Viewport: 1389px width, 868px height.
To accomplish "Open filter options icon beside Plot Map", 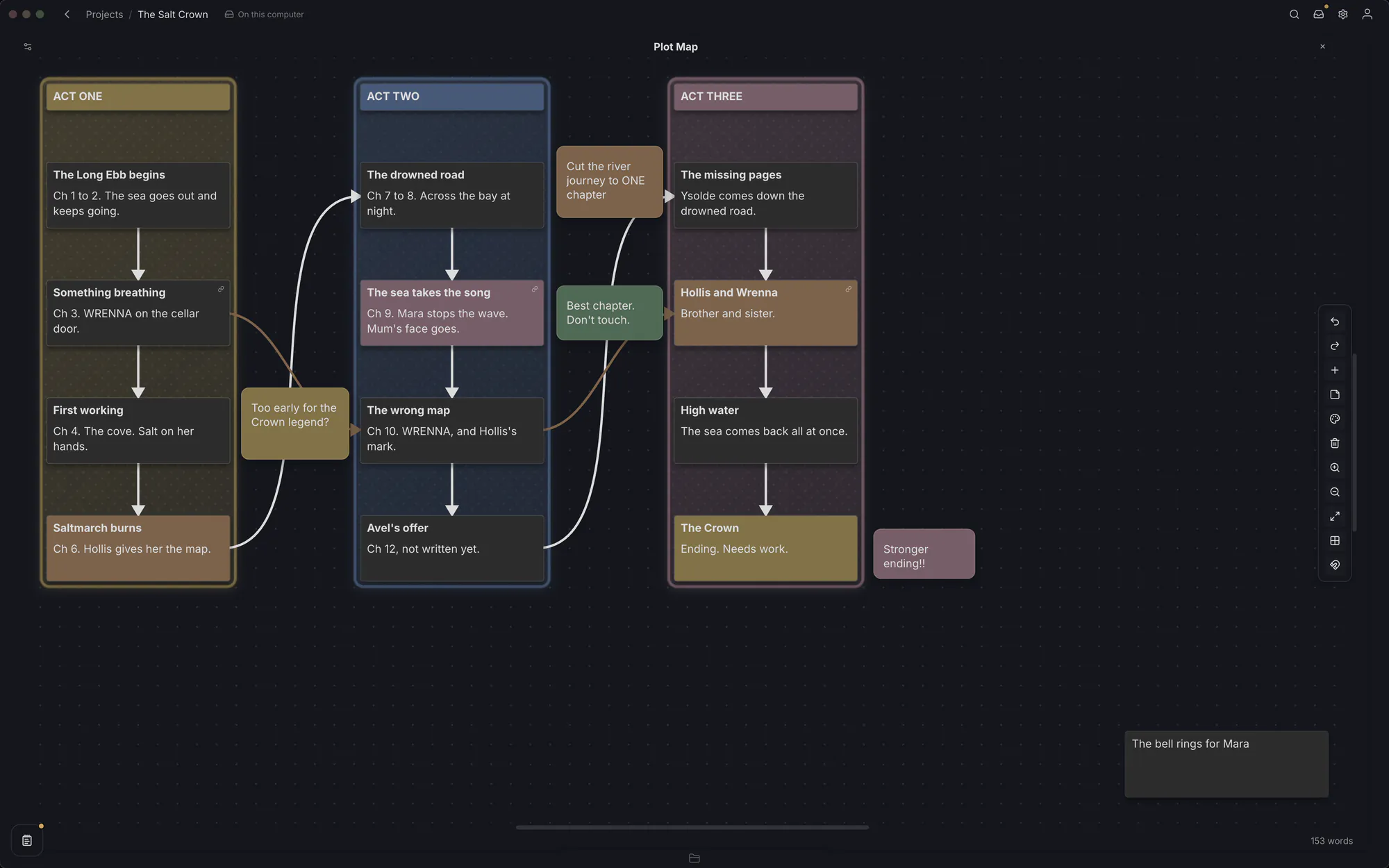I will point(28,47).
